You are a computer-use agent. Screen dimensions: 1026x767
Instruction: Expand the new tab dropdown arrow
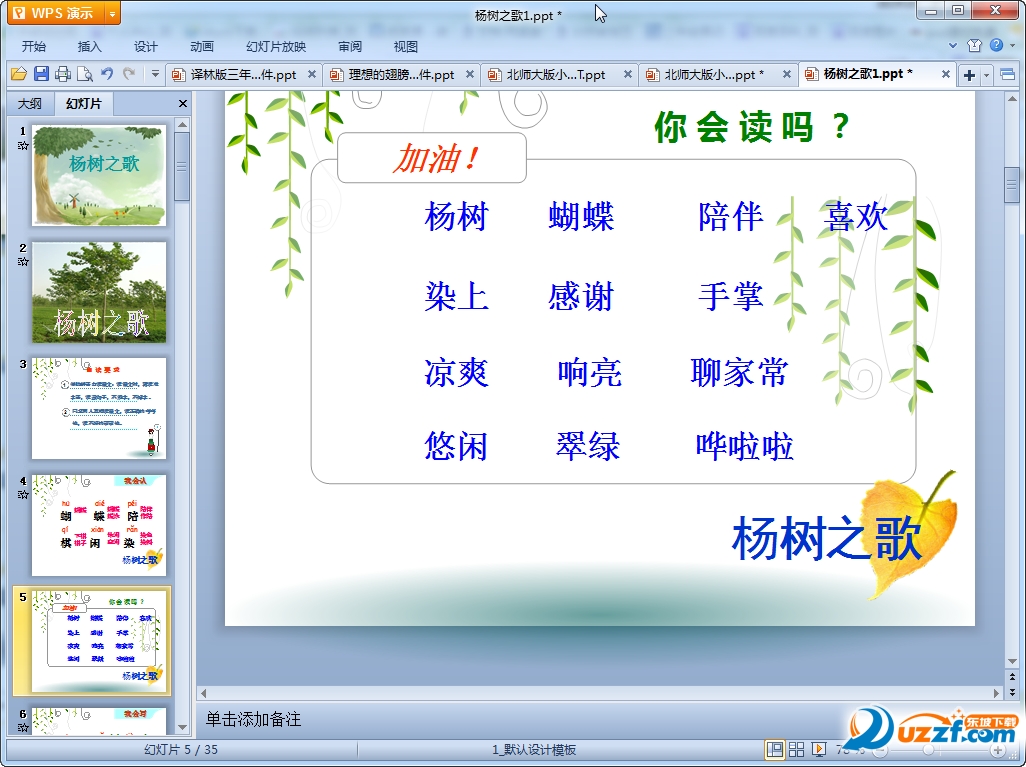click(x=987, y=75)
